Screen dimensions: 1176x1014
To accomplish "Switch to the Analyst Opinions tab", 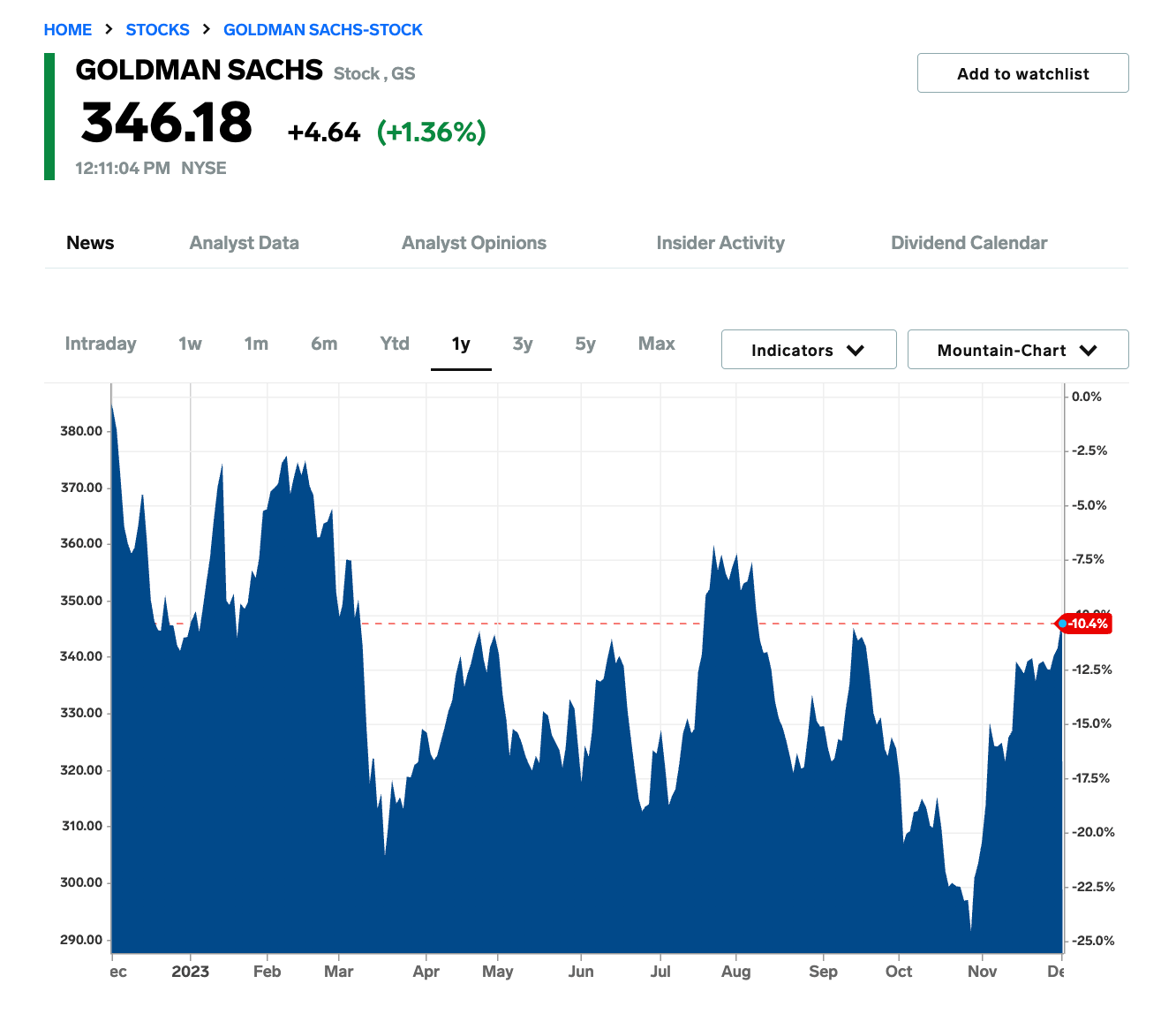I will (x=473, y=242).
